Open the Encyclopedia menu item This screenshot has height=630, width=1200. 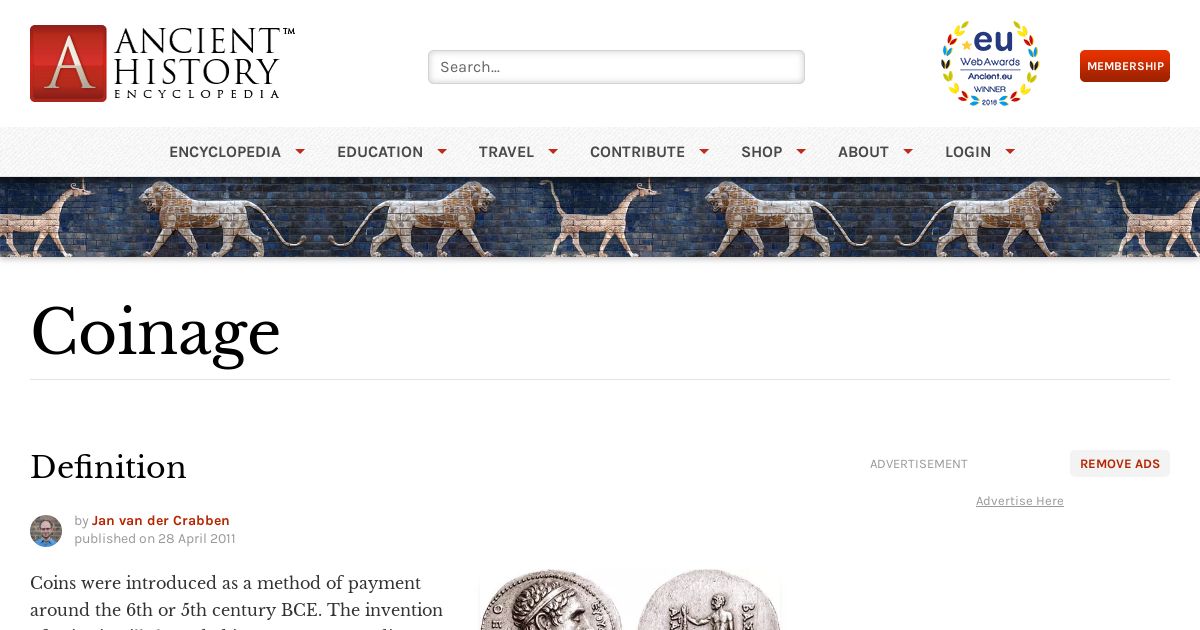225,152
